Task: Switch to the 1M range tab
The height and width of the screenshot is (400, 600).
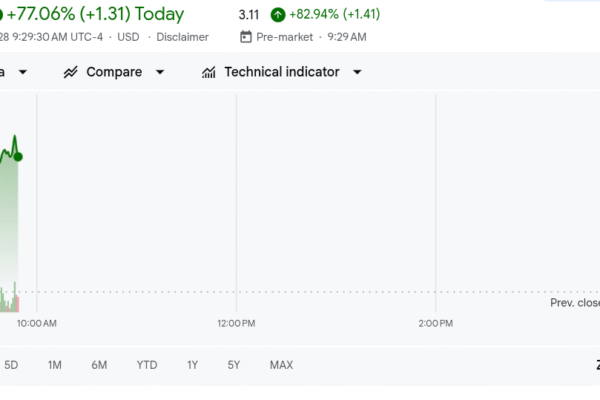Action: 55,365
